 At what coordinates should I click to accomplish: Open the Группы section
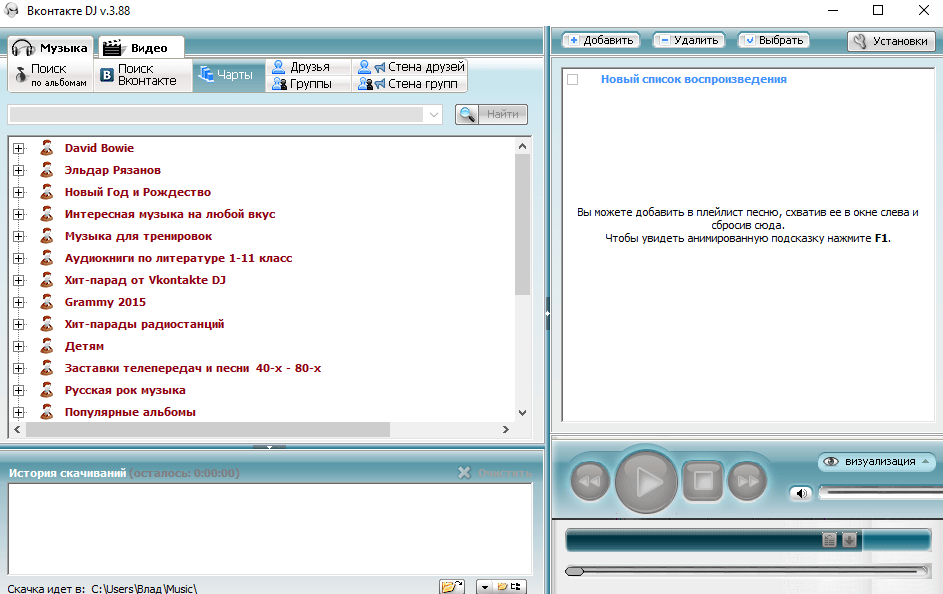click(308, 84)
